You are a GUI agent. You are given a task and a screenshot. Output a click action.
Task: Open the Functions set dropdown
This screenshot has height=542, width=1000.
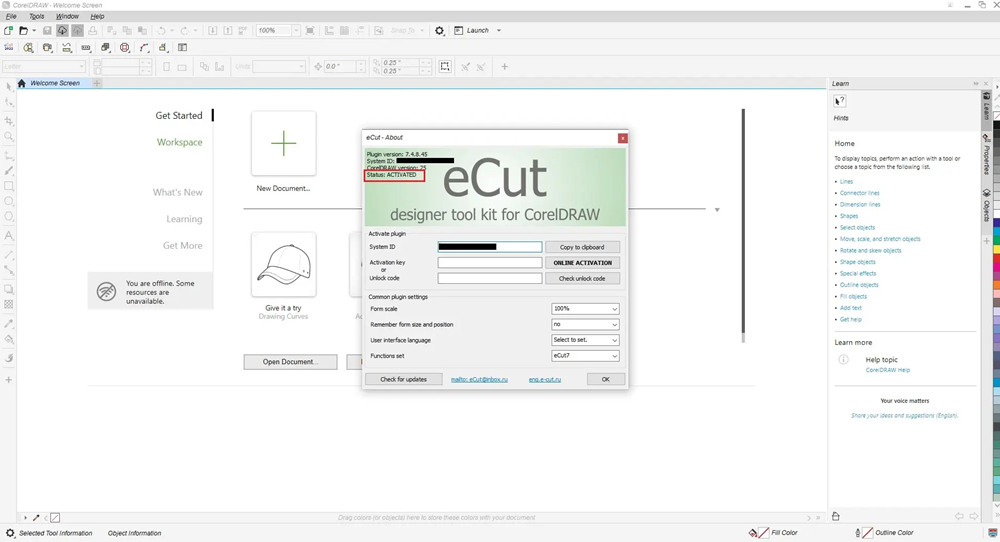click(585, 356)
